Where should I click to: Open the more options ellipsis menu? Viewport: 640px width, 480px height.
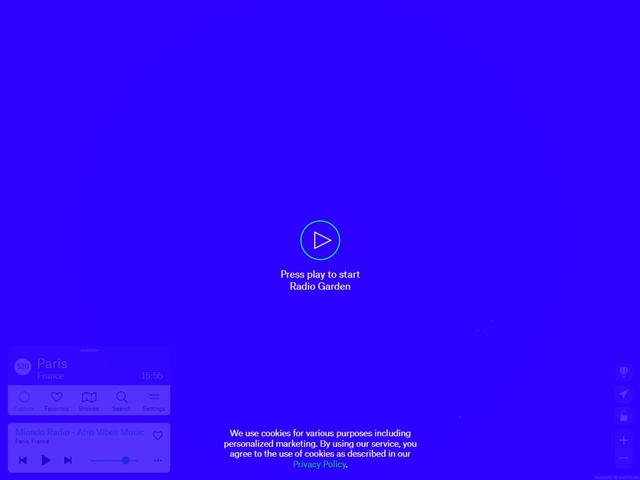[x=158, y=460]
